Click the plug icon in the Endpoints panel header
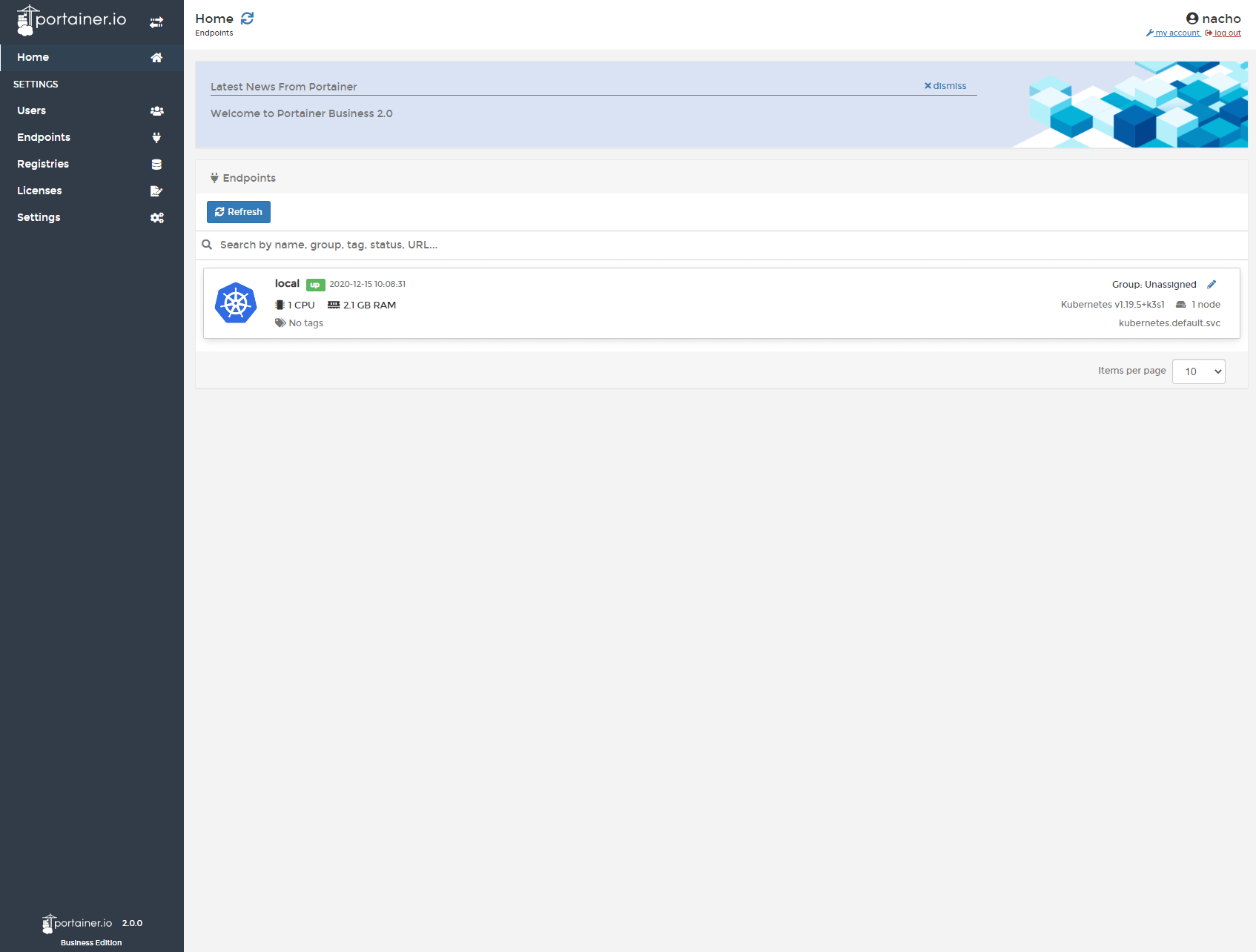 (214, 178)
